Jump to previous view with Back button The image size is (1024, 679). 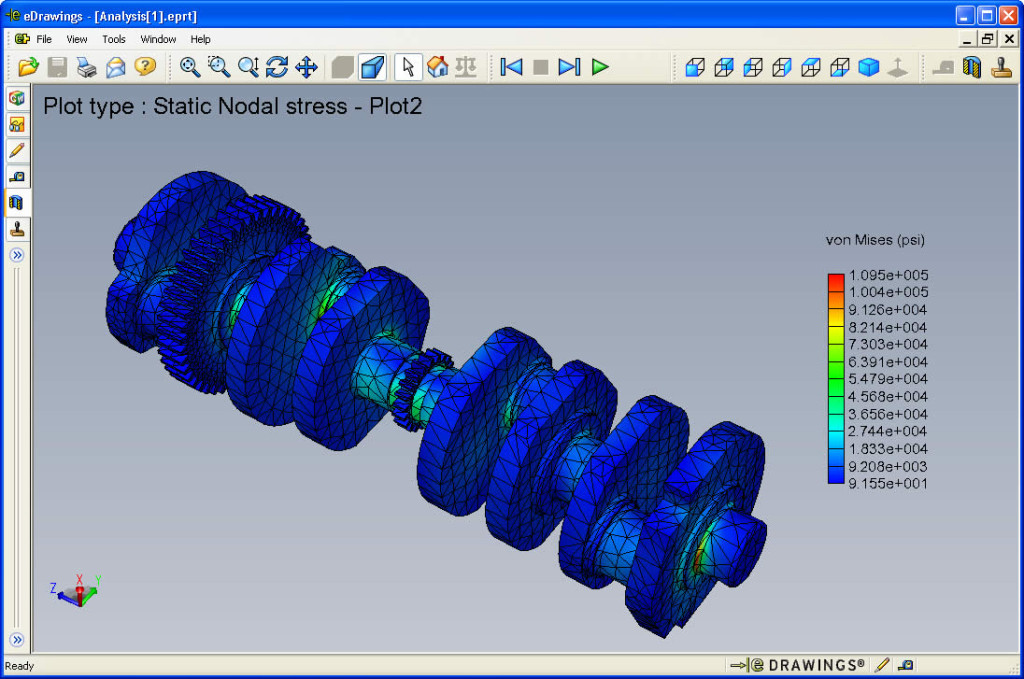511,67
